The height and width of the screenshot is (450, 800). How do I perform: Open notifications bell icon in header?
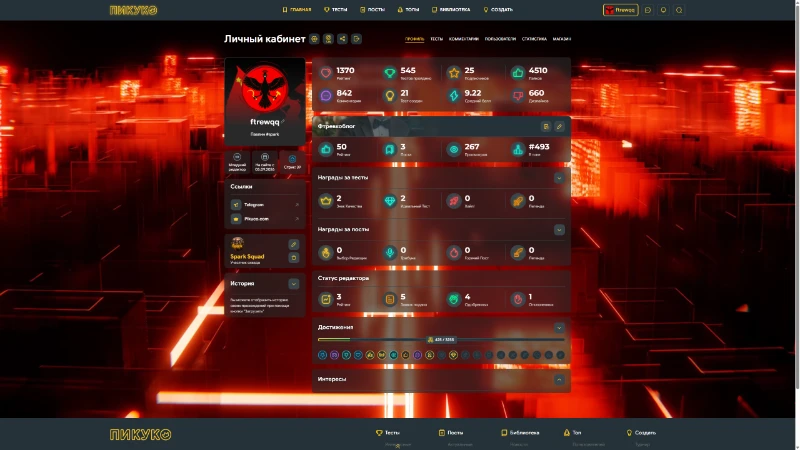pyautogui.click(x=663, y=10)
